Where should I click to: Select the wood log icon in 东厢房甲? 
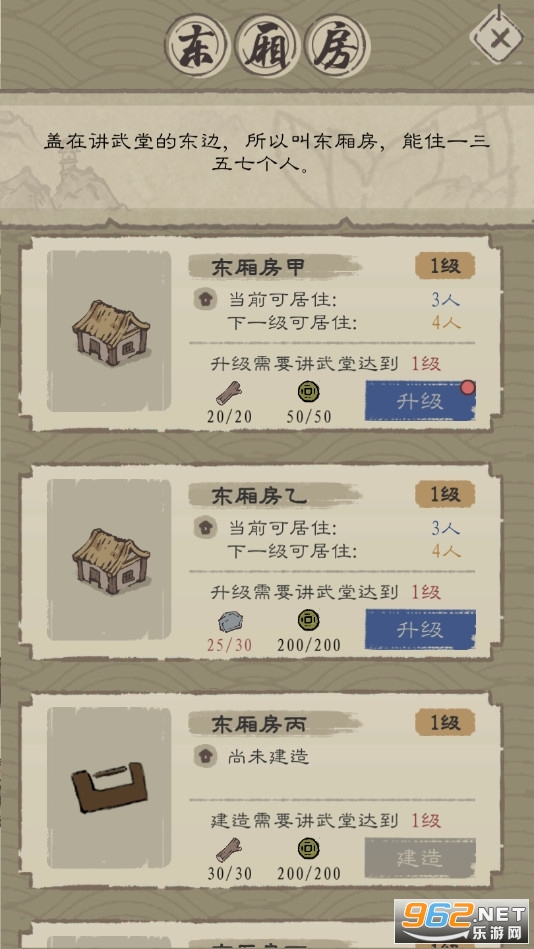pyautogui.click(x=229, y=394)
